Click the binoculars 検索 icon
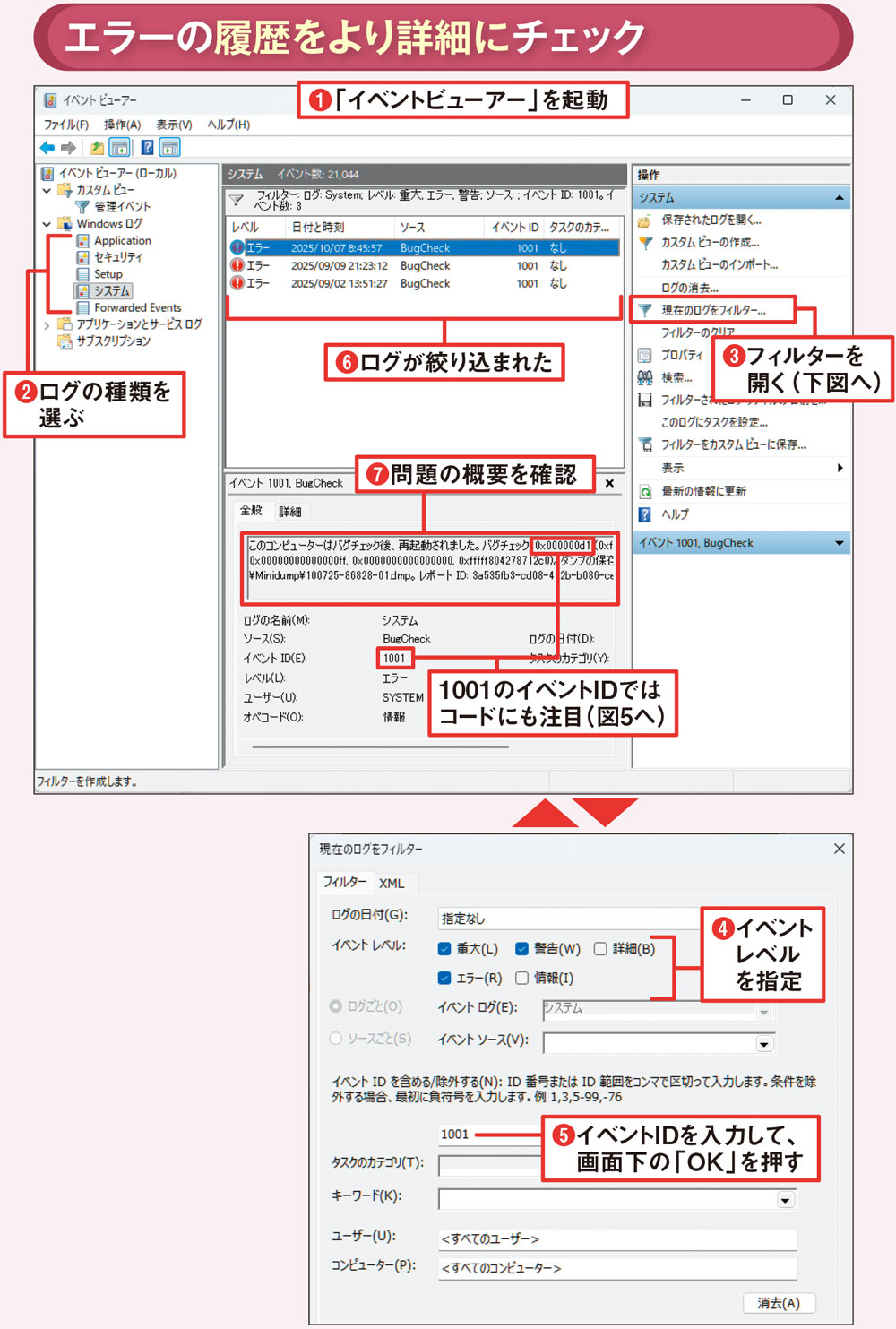Image resolution: width=896 pixels, height=1329 pixels. coord(644,377)
